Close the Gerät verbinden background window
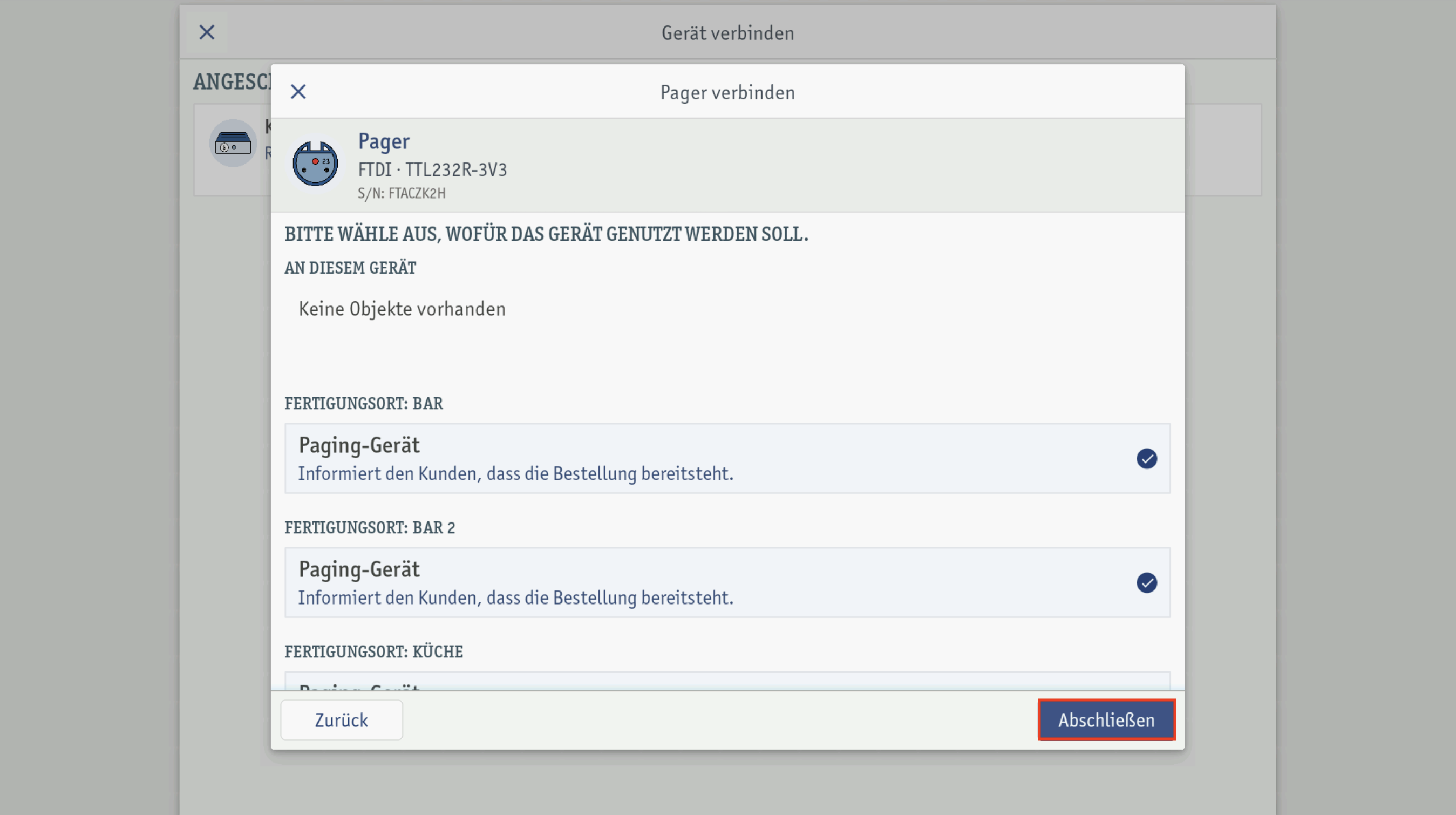Viewport: 1456px width, 815px height. tap(207, 32)
